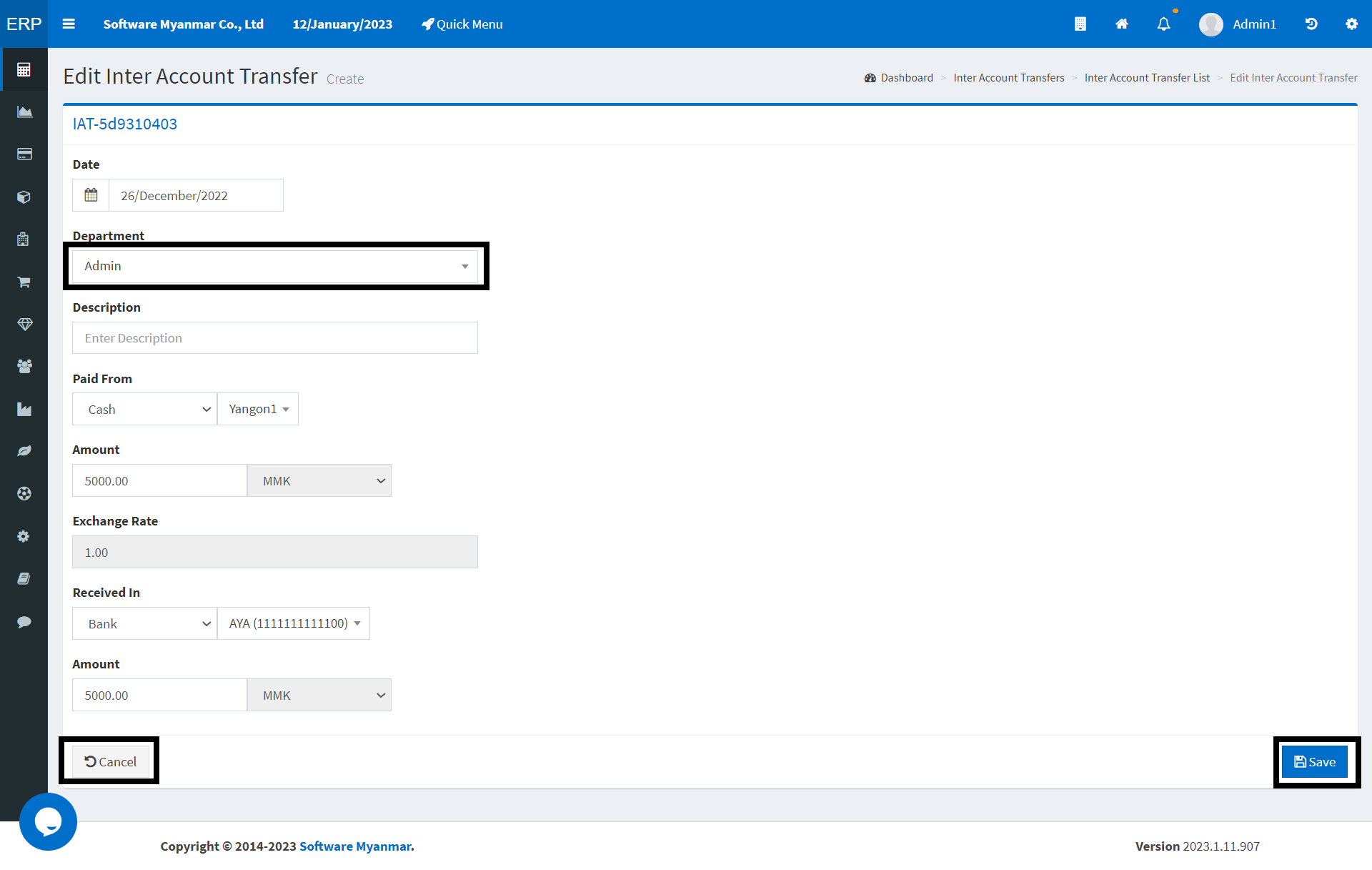This screenshot has width=1372, height=870.
Task: Click the IAT-5d9310403 transfer ID
Action: tap(125, 124)
